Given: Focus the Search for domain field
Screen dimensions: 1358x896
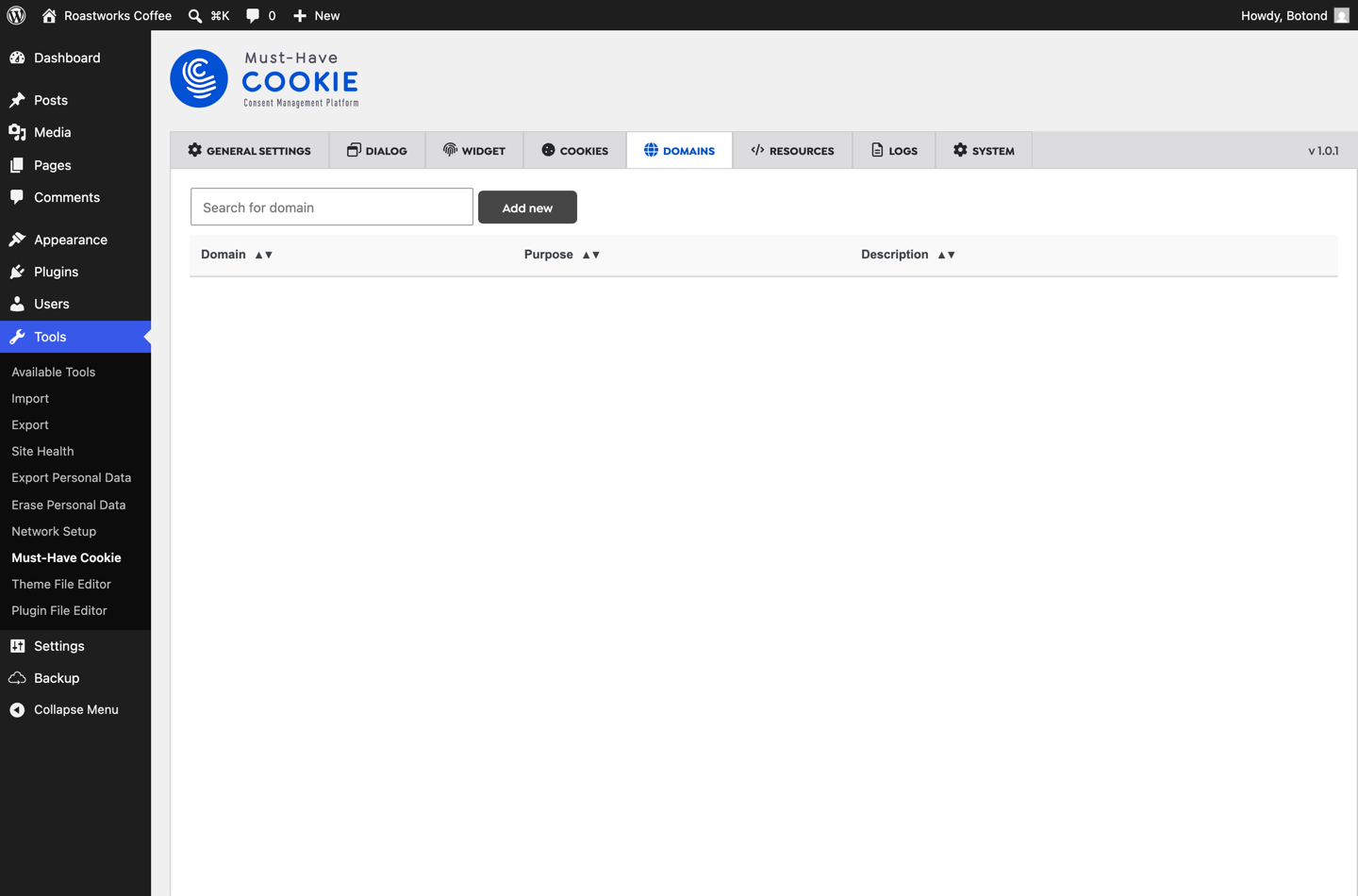Looking at the screenshot, I should pos(332,207).
